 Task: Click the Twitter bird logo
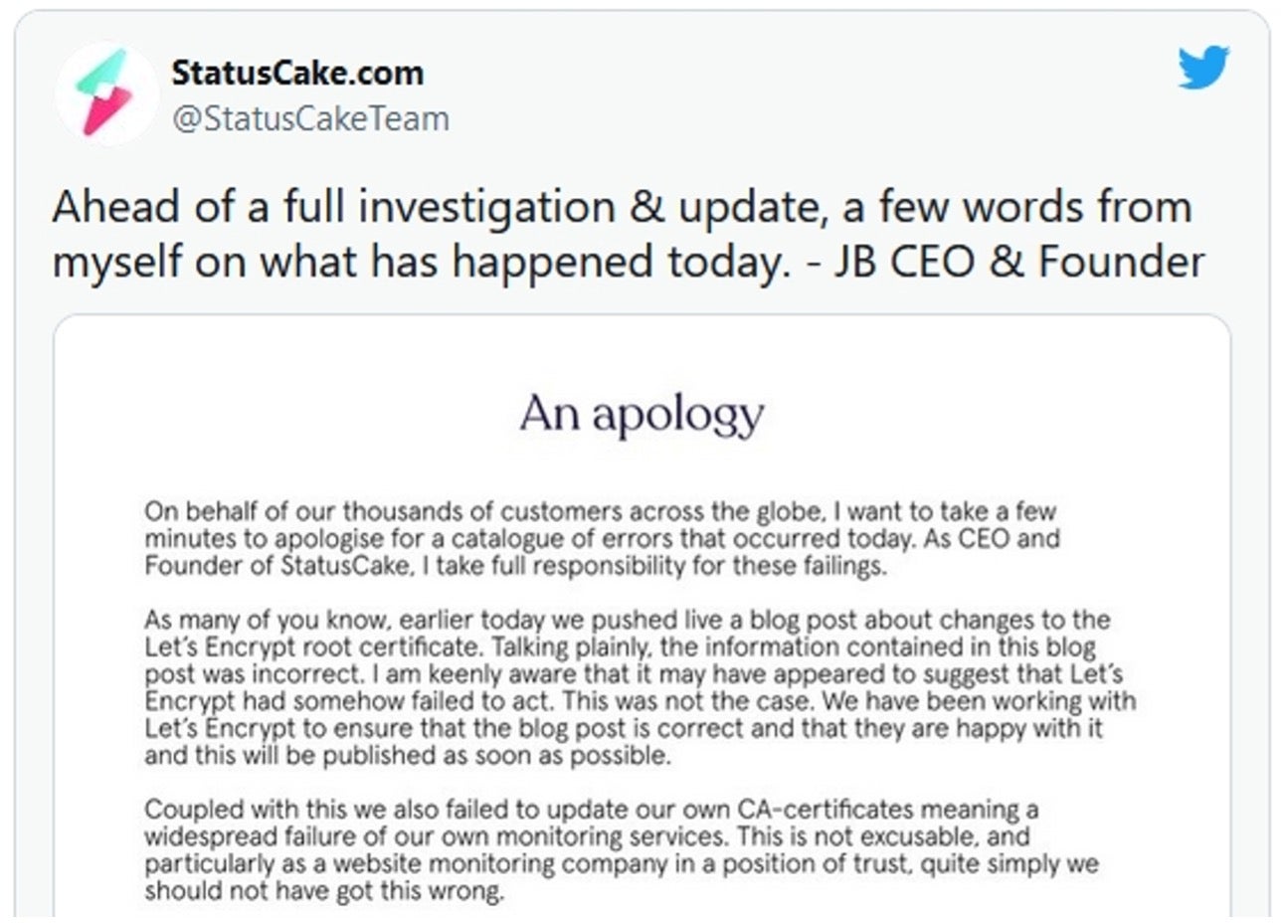(1203, 68)
